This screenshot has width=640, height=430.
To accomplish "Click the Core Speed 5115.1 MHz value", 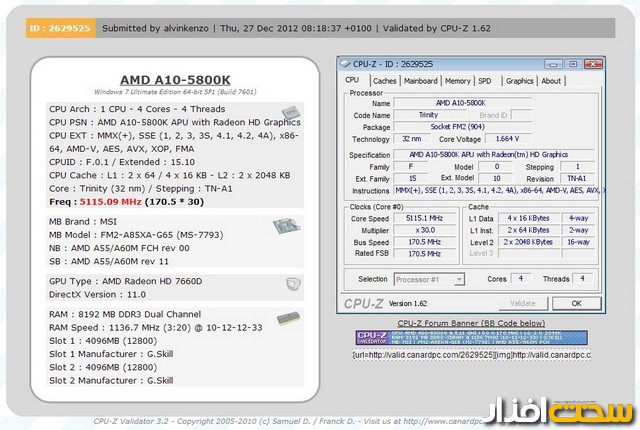I will coord(424,218).
